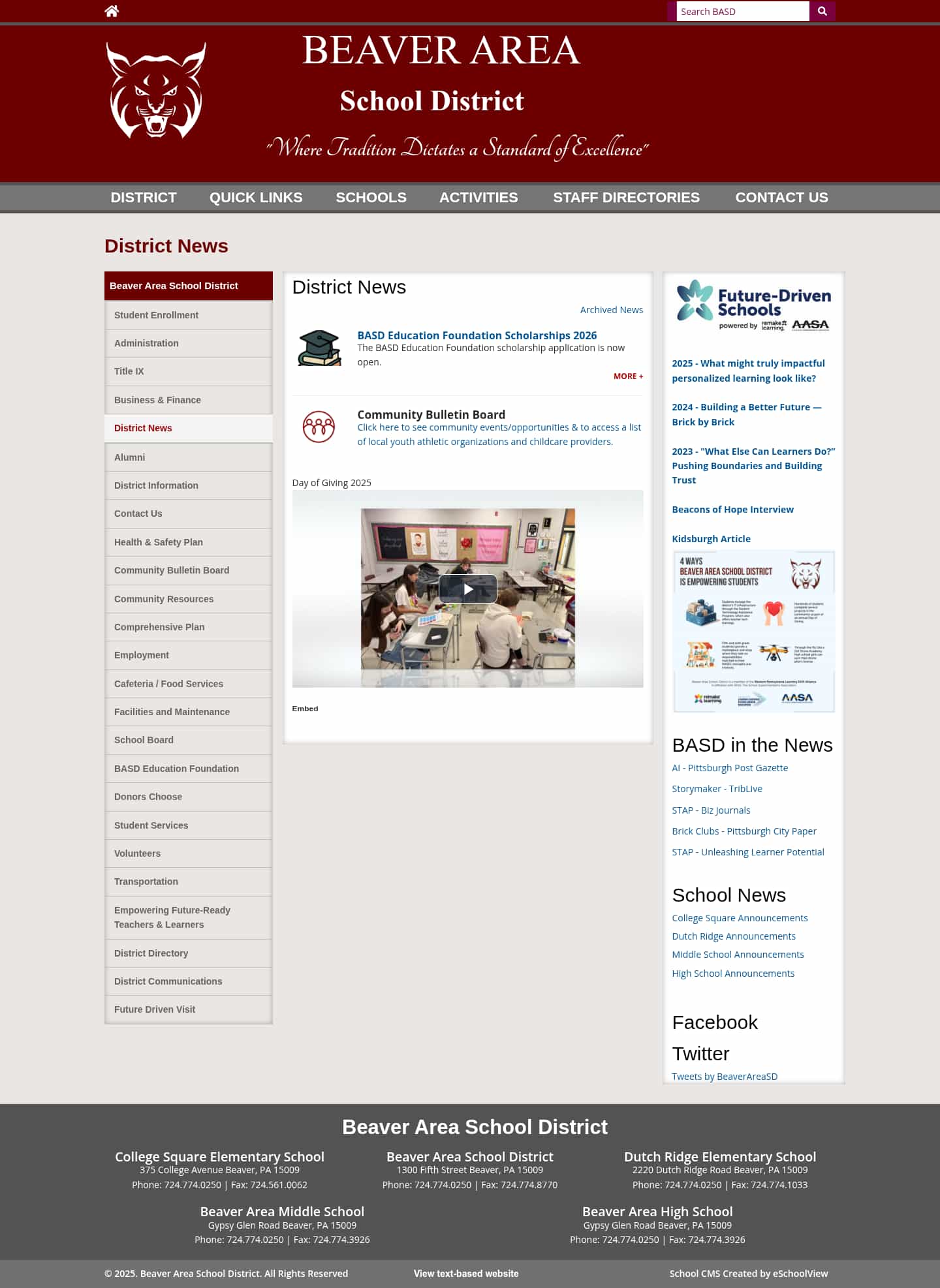Select Future Driven Visit in sidebar

pyautogui.click(x=189, y=1009)
